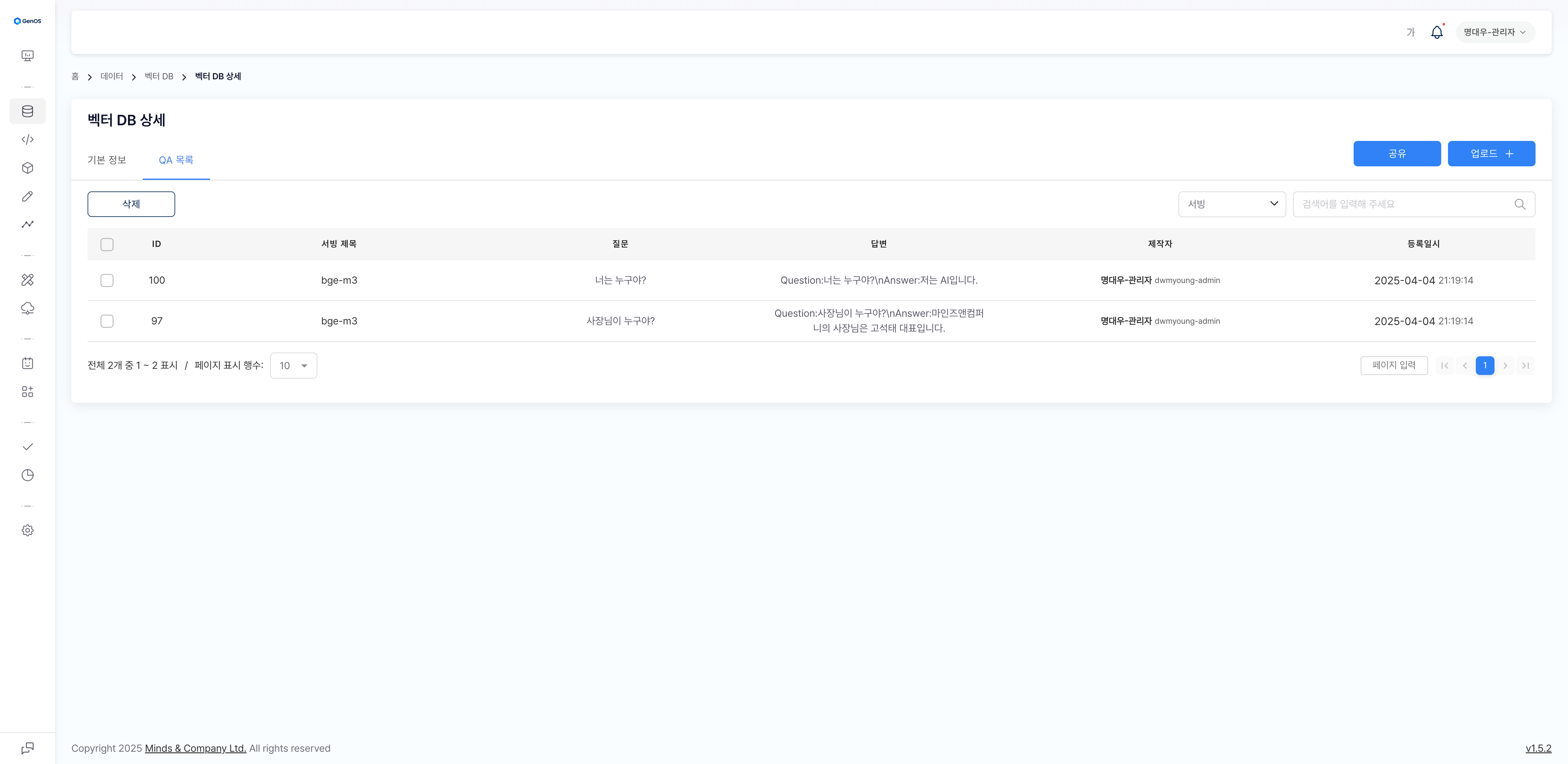The width and height of the screenshot is (1568, 764).
Task: Open the line chart sidebar icon
Action: (x=27, y=224)
